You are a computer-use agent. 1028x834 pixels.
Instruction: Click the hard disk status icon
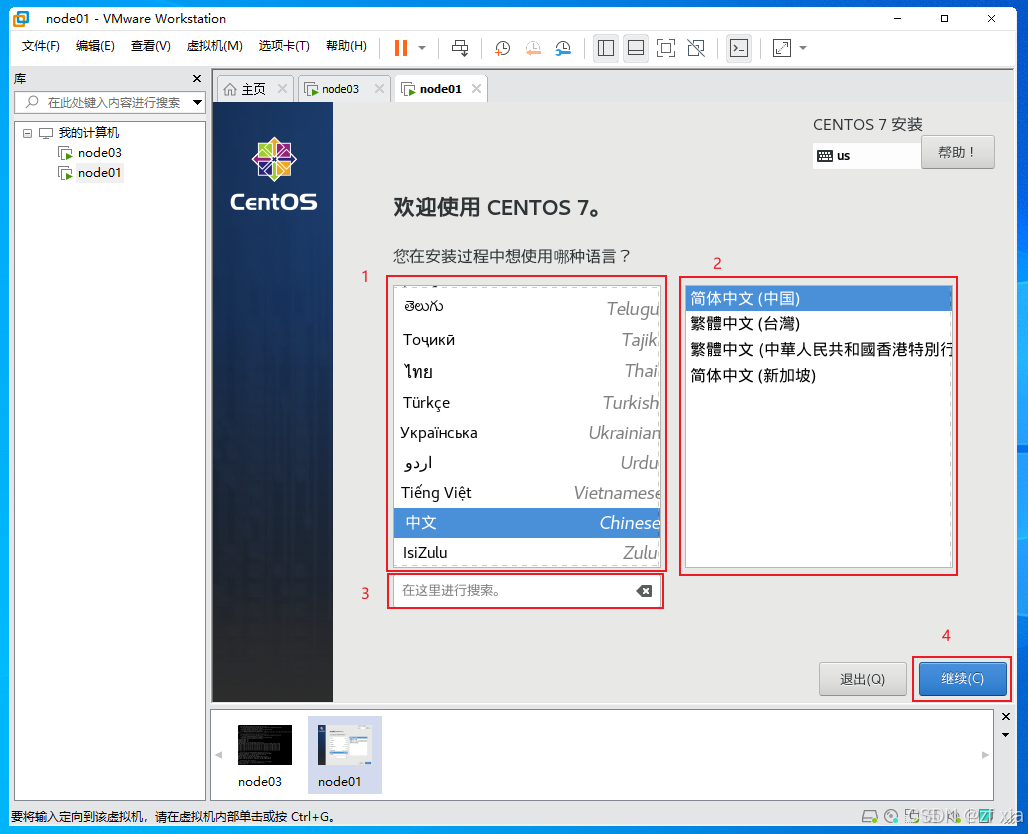(869, 816)
